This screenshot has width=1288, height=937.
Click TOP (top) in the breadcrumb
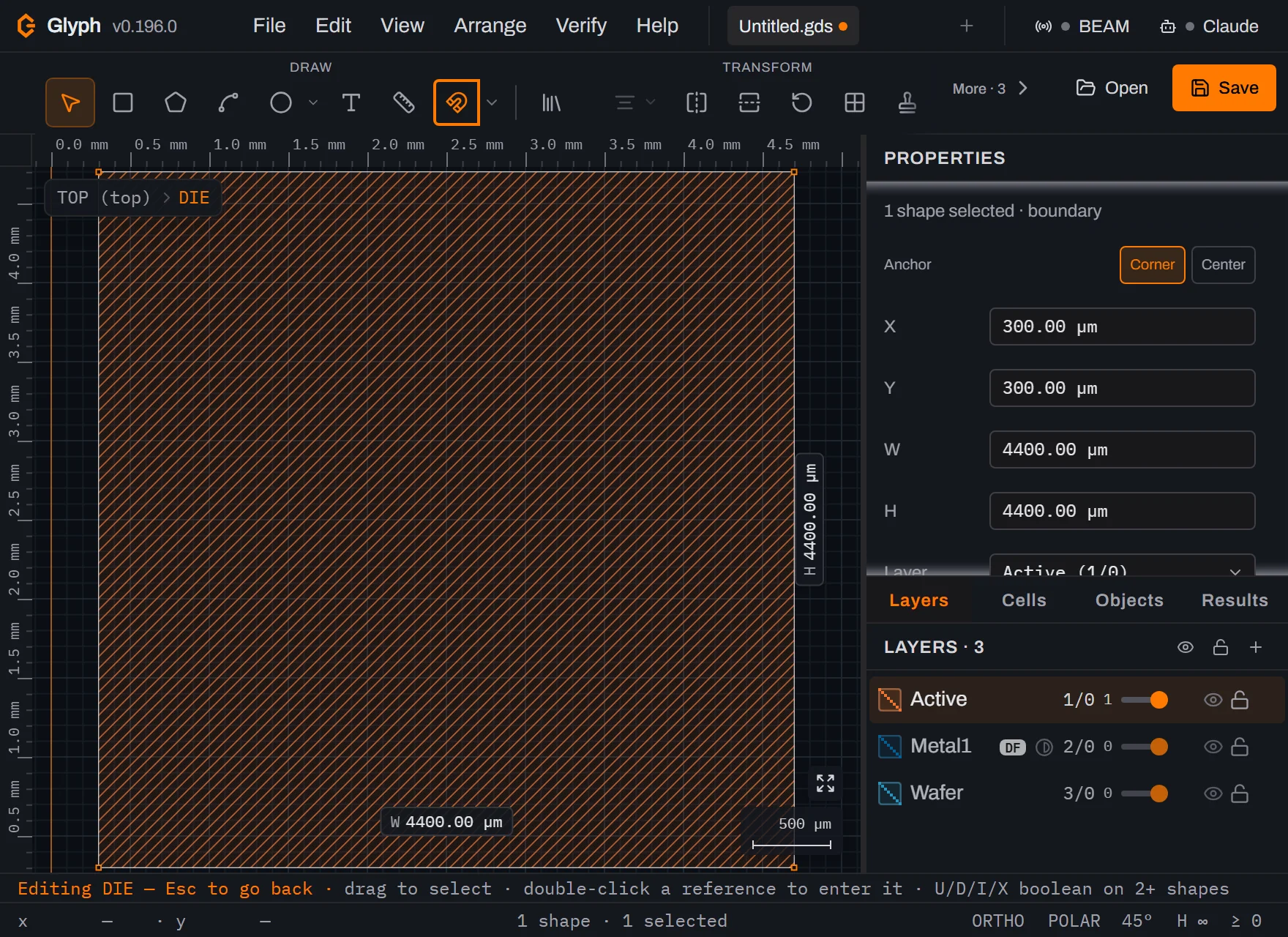pyautogui.click(x=103, y=198)
